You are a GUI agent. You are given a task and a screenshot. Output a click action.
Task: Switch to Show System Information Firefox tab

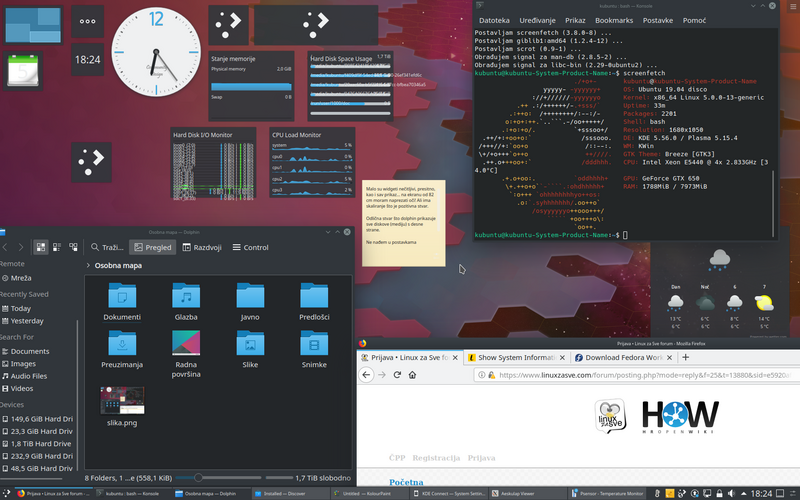(516, 358)
